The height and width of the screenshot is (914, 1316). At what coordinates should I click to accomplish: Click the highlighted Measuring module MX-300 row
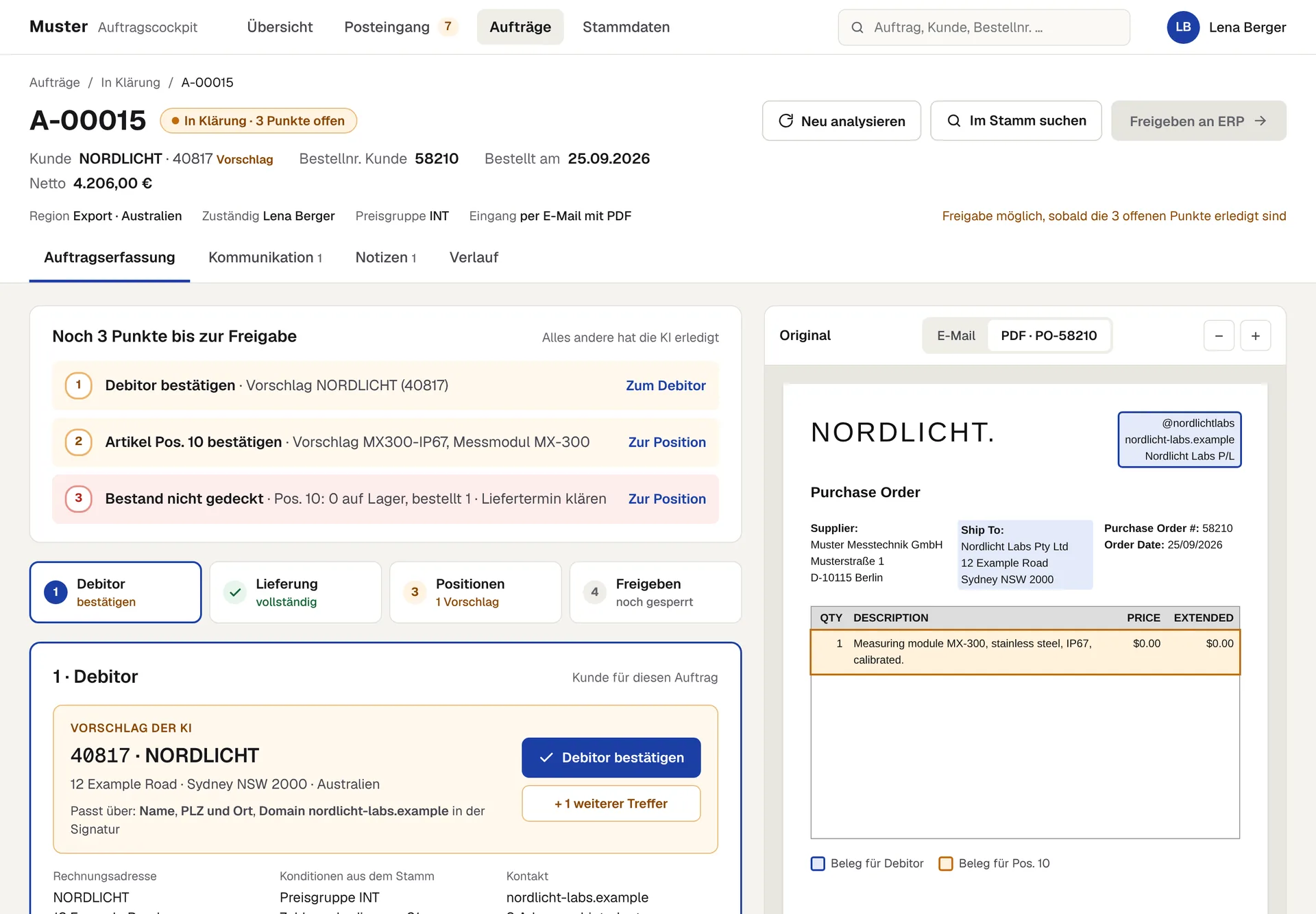click(x=1025, y=652)
